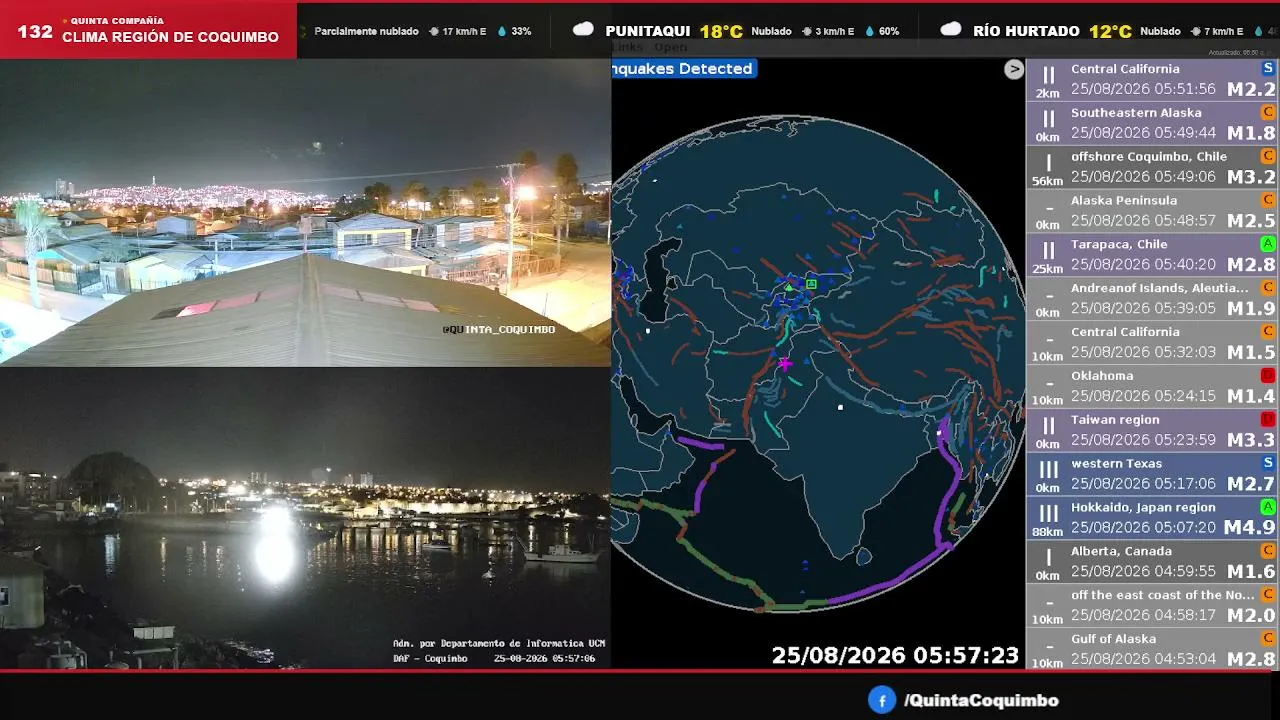Open the /QuintaCoquimbo Facebook handle
The height and width of the screenshot is (720, 1280).
(x=981, y=701)
